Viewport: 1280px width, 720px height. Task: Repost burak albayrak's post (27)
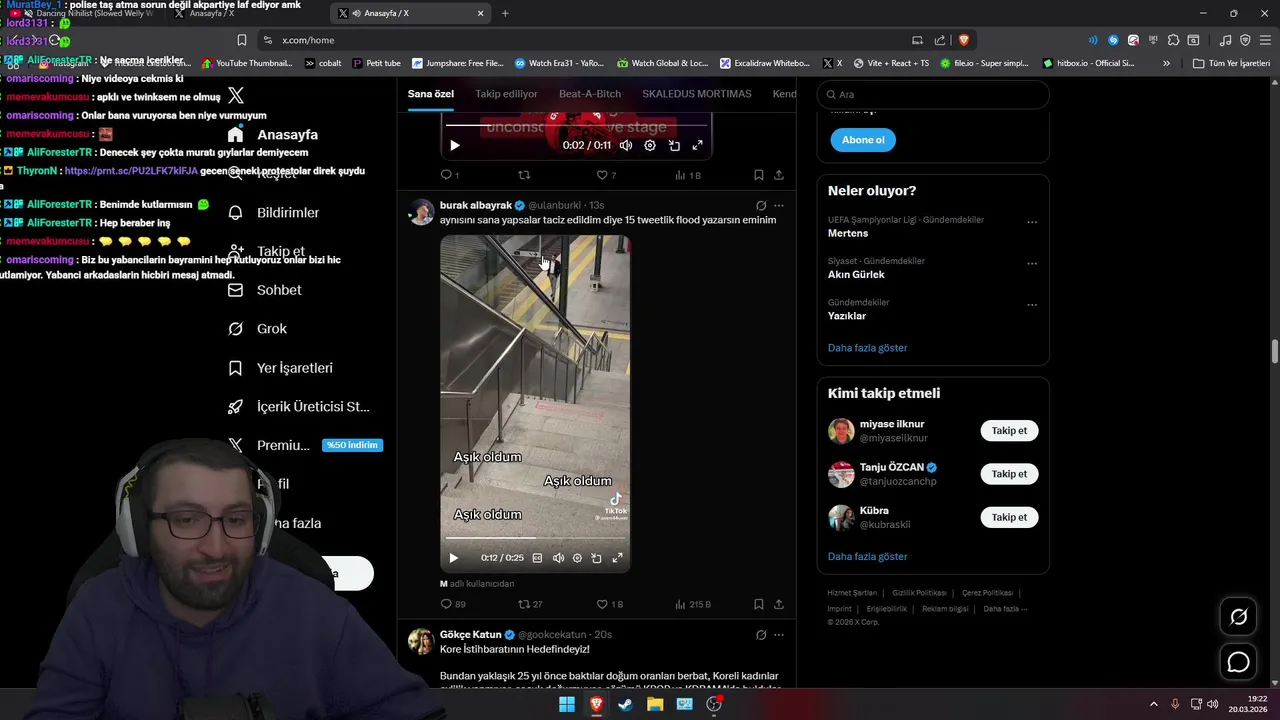530,604
